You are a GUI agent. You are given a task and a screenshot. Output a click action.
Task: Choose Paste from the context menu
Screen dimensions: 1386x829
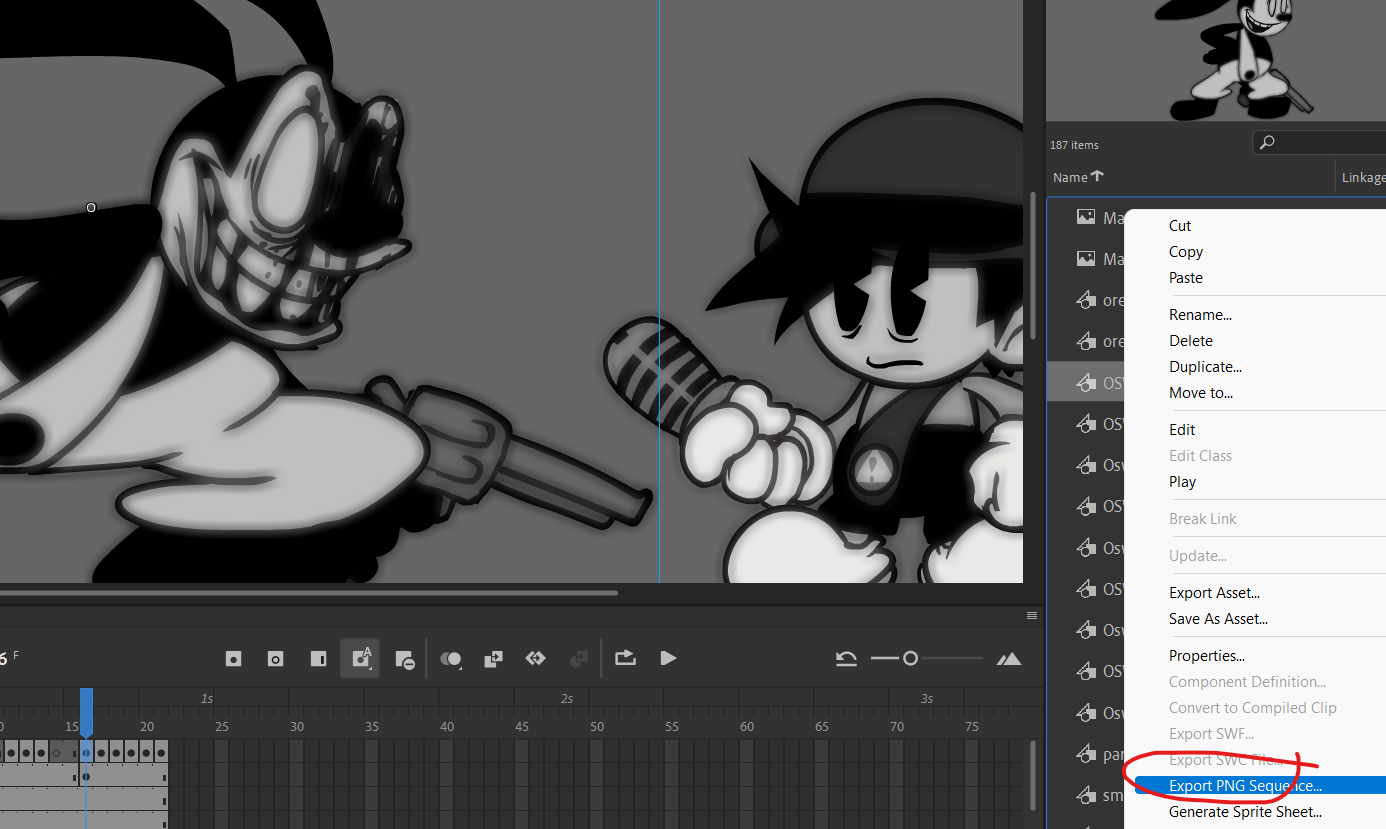pos(1186,278)
